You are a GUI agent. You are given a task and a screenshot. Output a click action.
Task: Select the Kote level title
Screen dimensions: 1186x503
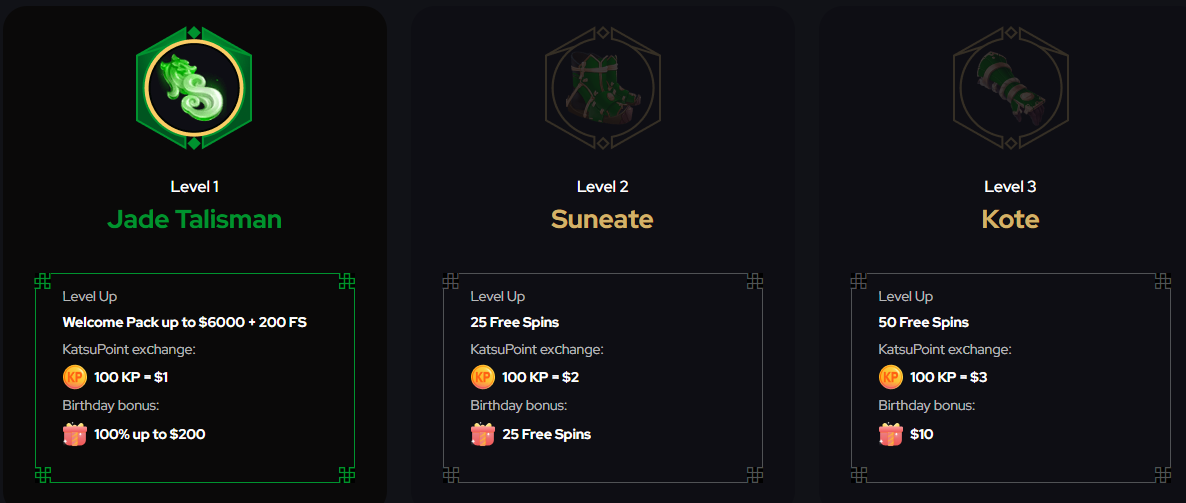(x=1011, y=219)
